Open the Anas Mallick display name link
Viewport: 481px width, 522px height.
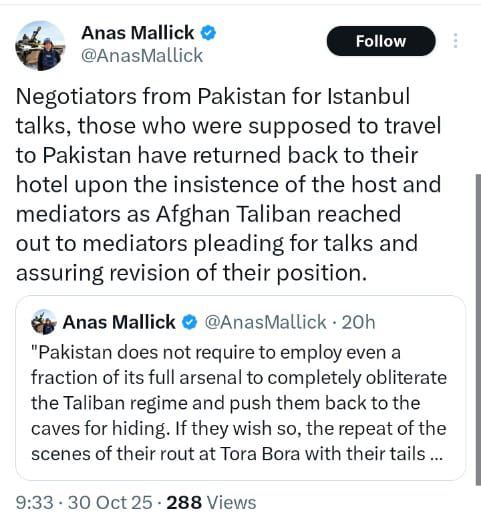[x=138, y=33]
